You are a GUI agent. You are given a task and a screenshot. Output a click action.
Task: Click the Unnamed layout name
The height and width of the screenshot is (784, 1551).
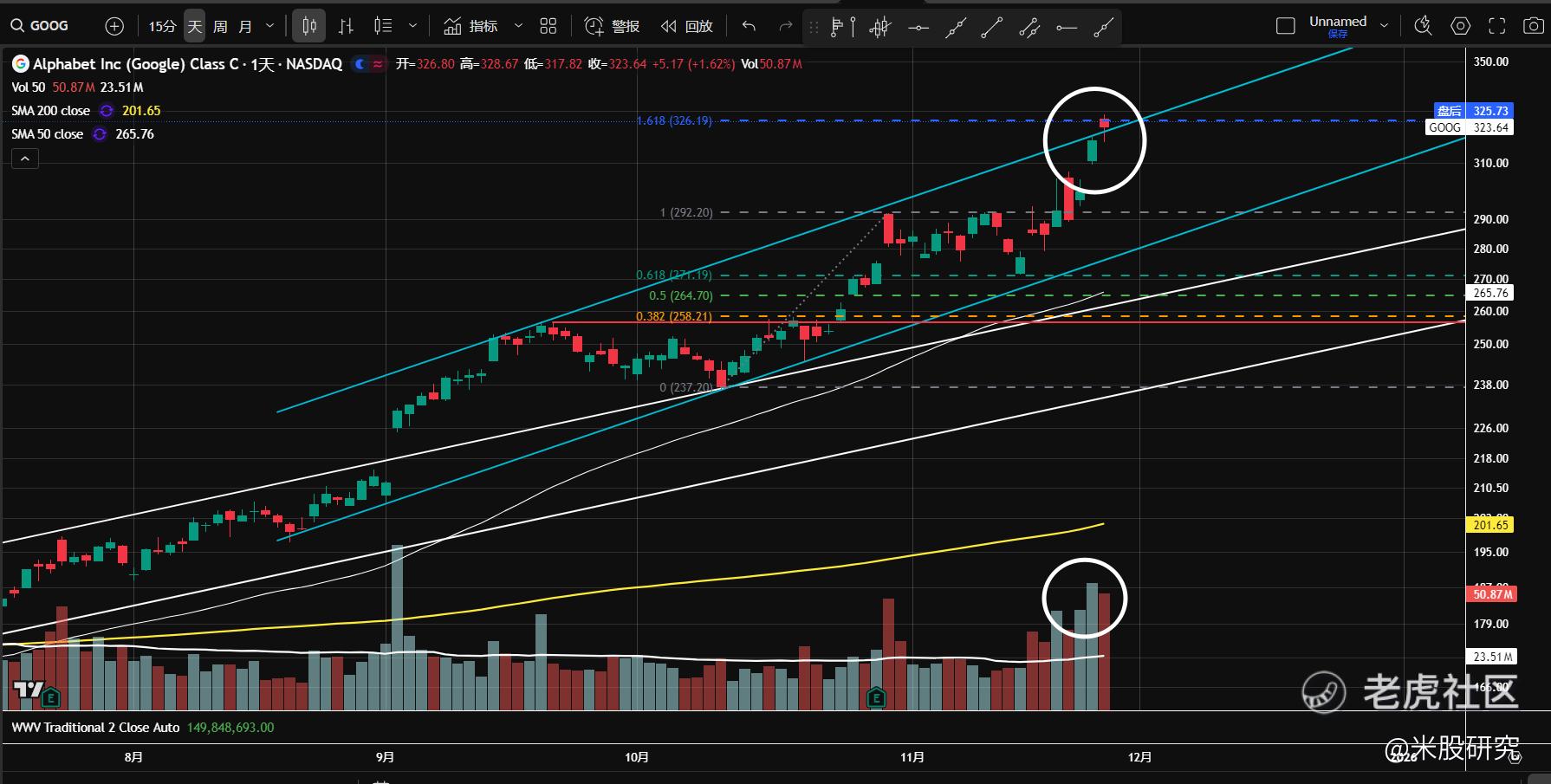point(1338,21)
